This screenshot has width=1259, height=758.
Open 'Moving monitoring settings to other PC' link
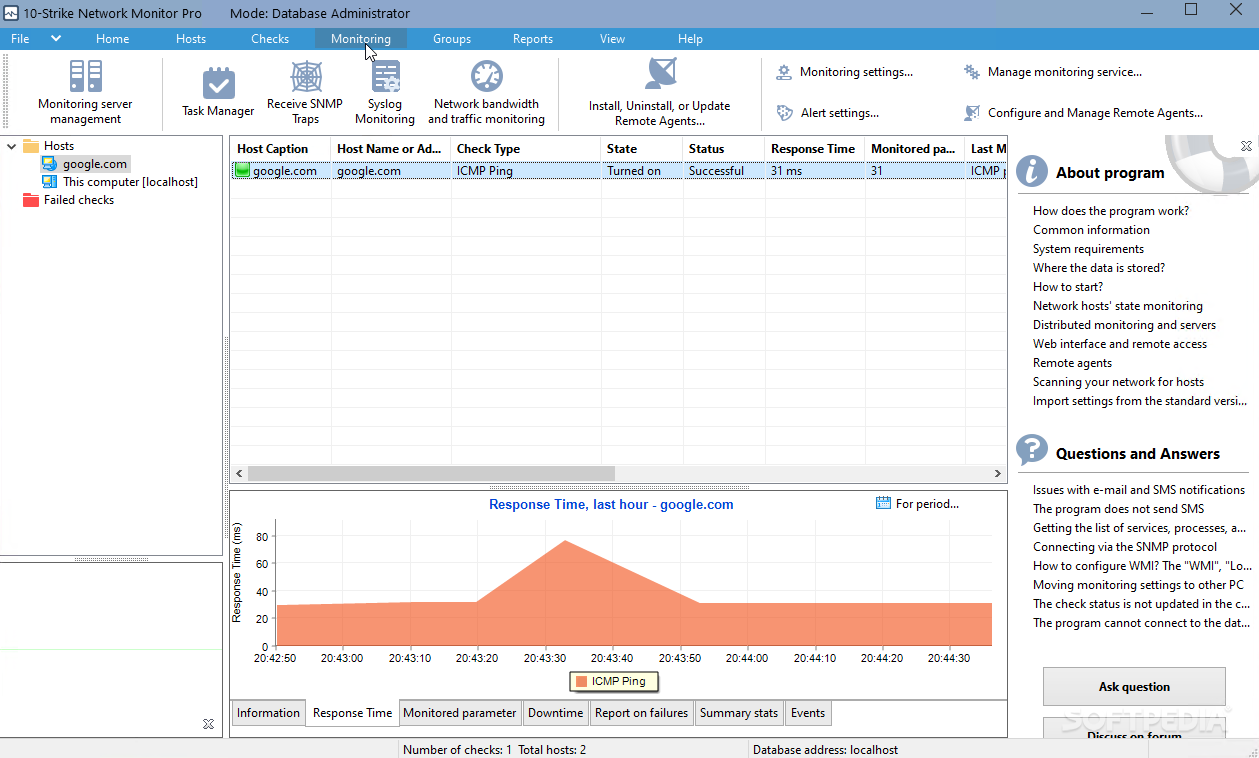pos(1138,585)
